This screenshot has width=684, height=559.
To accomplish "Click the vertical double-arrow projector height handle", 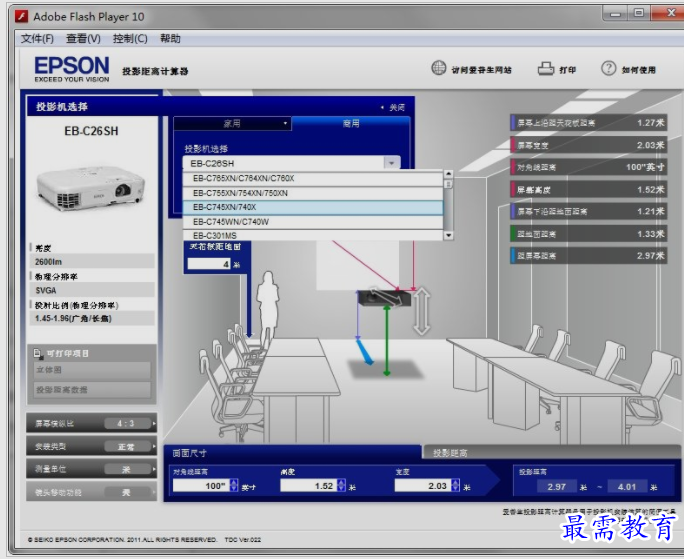I will 422,311.
